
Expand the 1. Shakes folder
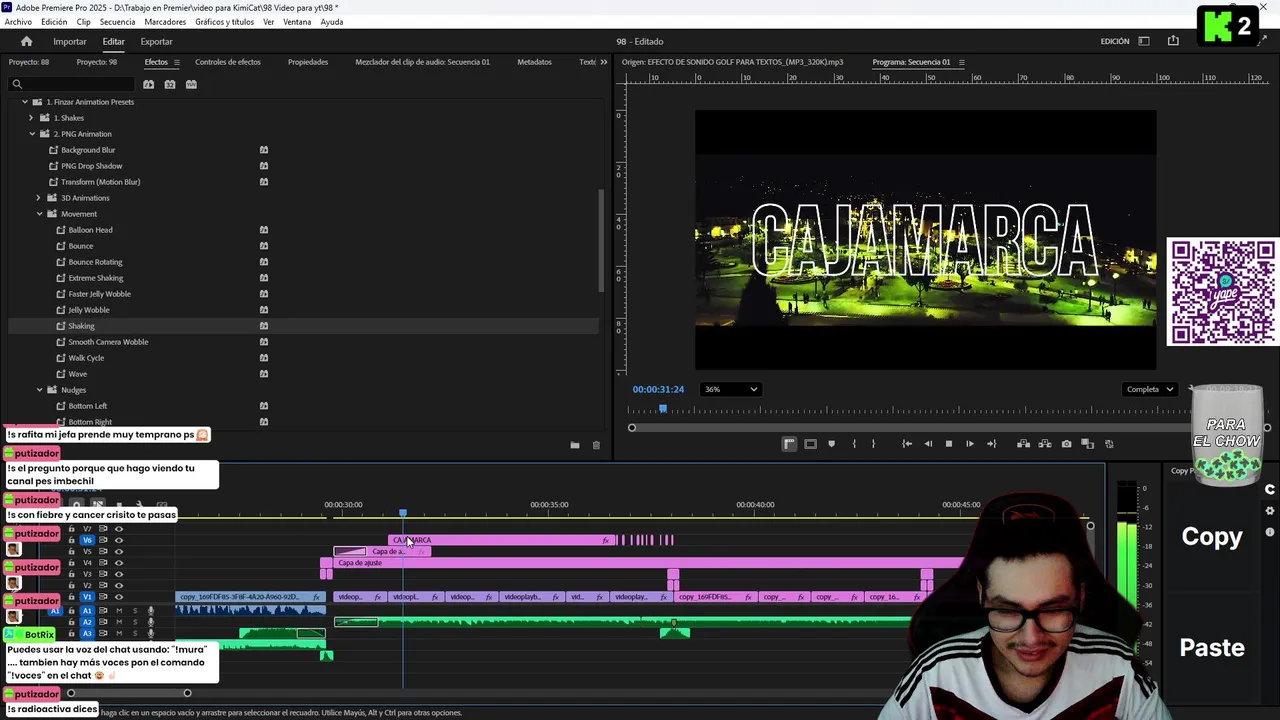[31, 118]
